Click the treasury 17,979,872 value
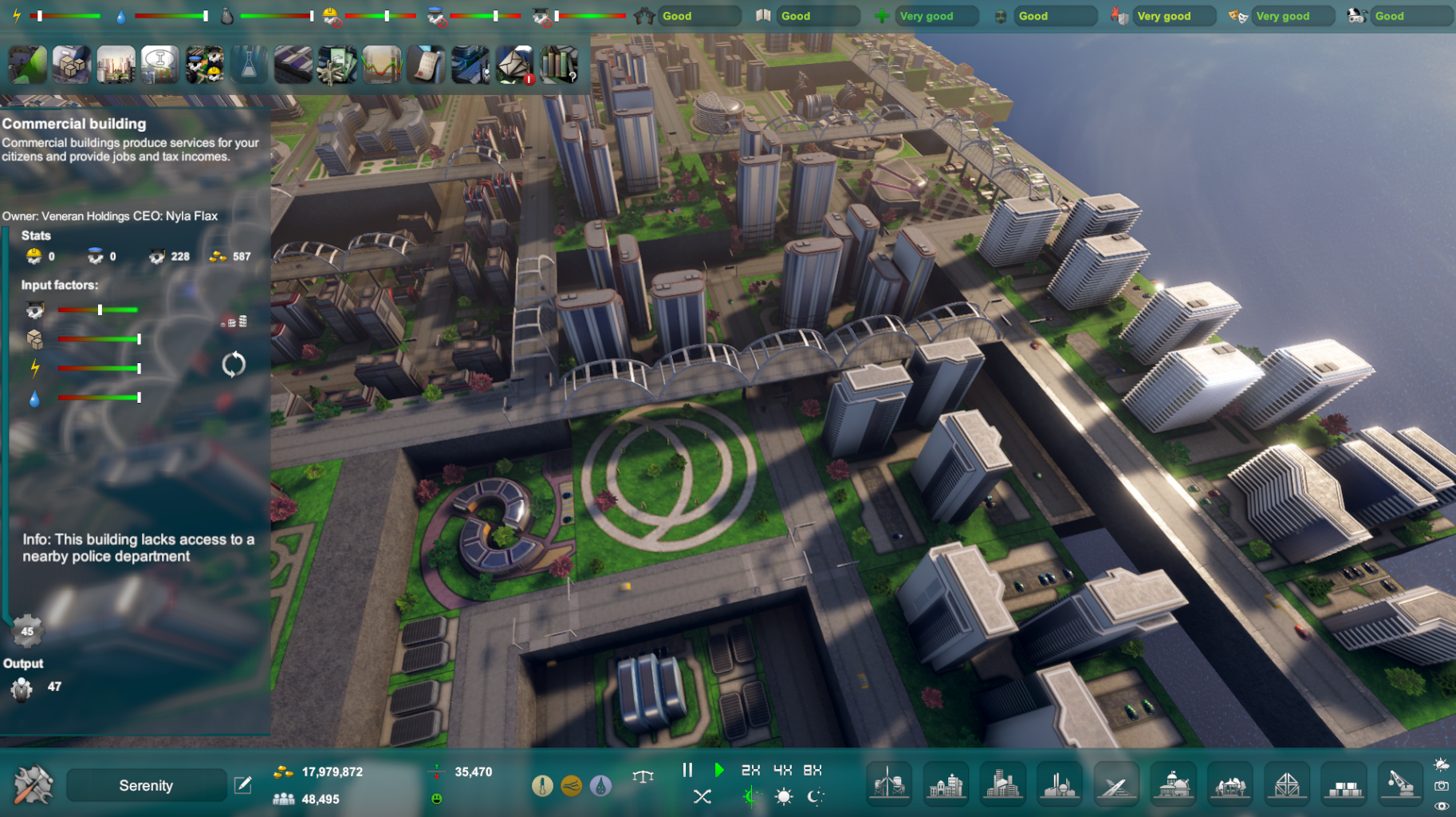The image size is (1456, 817). click(333, 772)
